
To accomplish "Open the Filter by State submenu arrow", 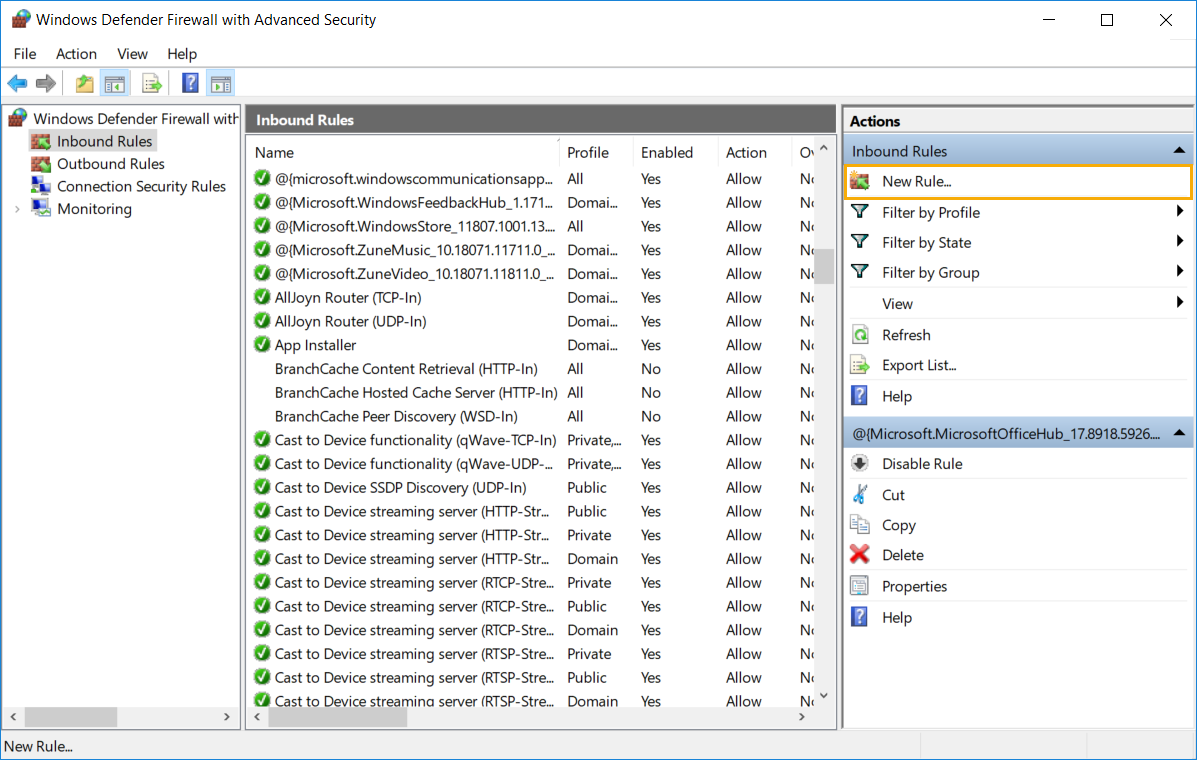I will pos(1180,241).
